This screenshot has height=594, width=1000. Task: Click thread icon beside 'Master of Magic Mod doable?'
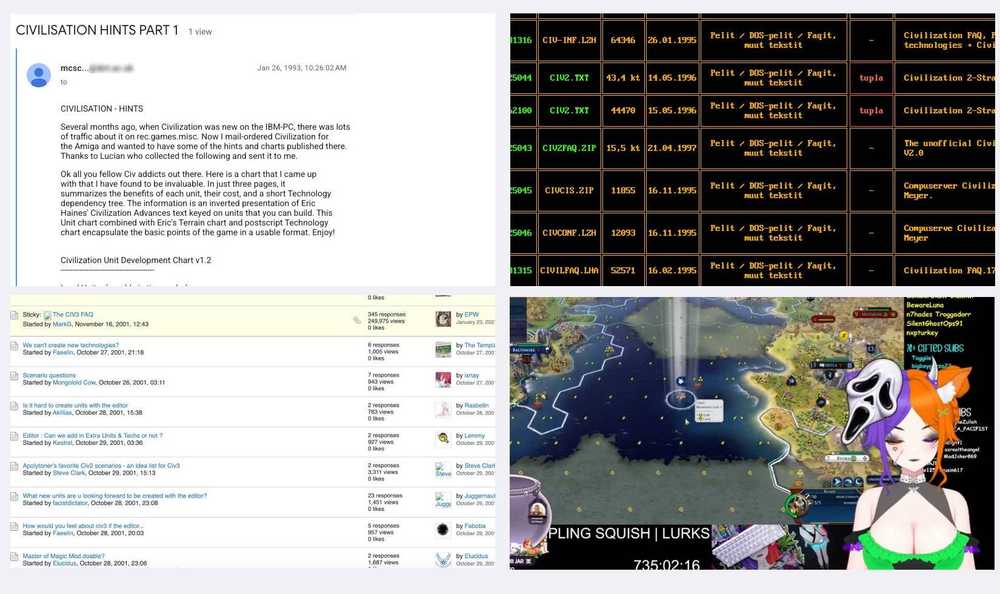point(14,556)
